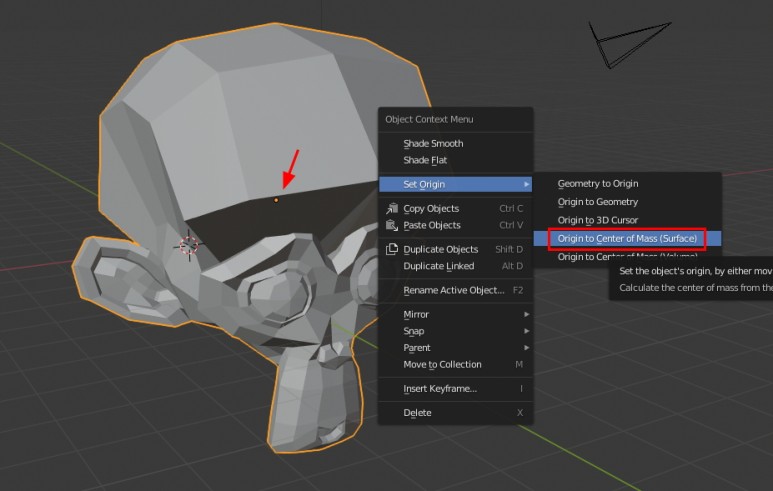Click the Object Context Menu title

(429, 119)
